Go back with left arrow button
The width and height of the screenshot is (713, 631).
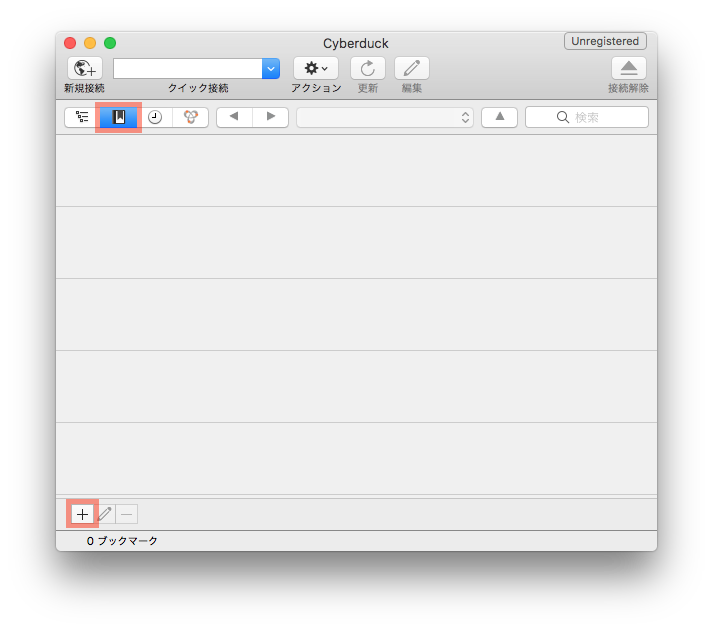[x=234, y=117]
